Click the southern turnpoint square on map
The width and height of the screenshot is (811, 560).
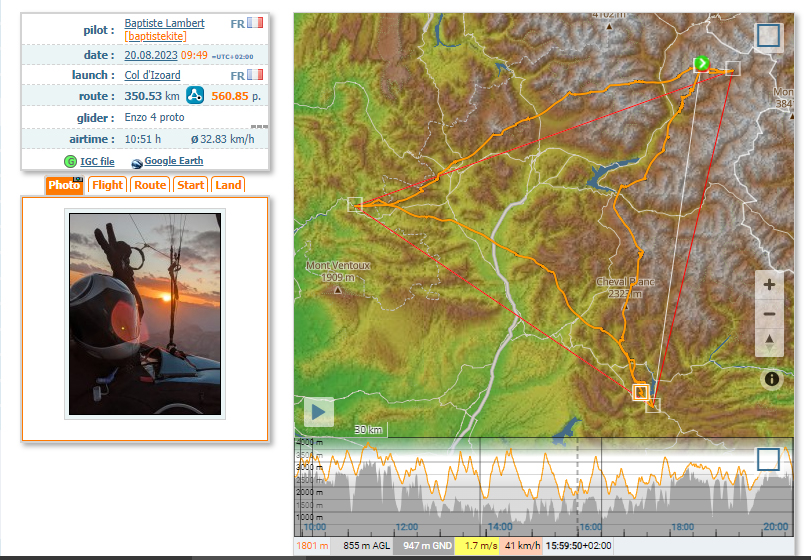point(653,405)
